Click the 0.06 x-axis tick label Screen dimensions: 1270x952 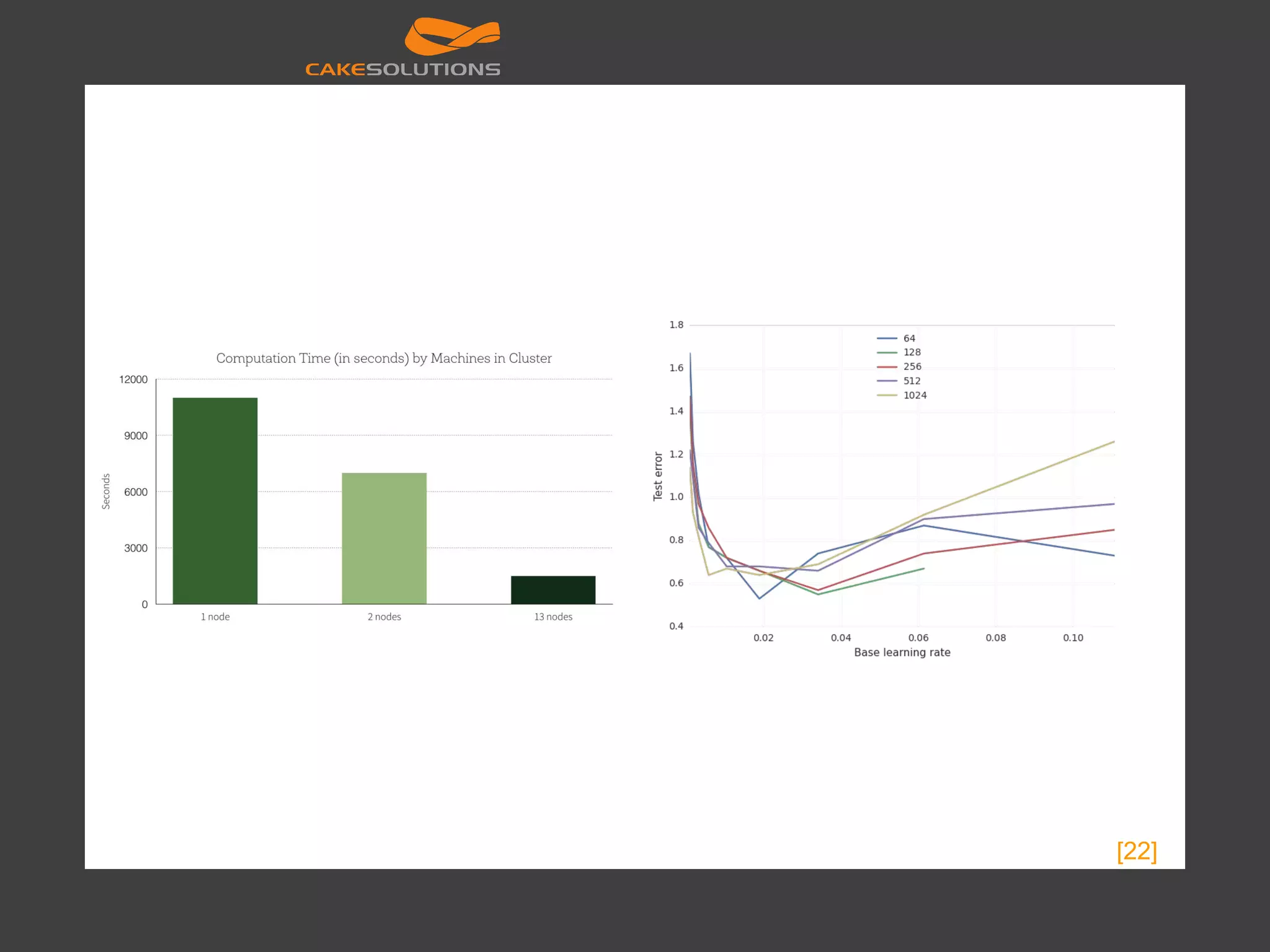pyautogui.click(x=918, y=638)
